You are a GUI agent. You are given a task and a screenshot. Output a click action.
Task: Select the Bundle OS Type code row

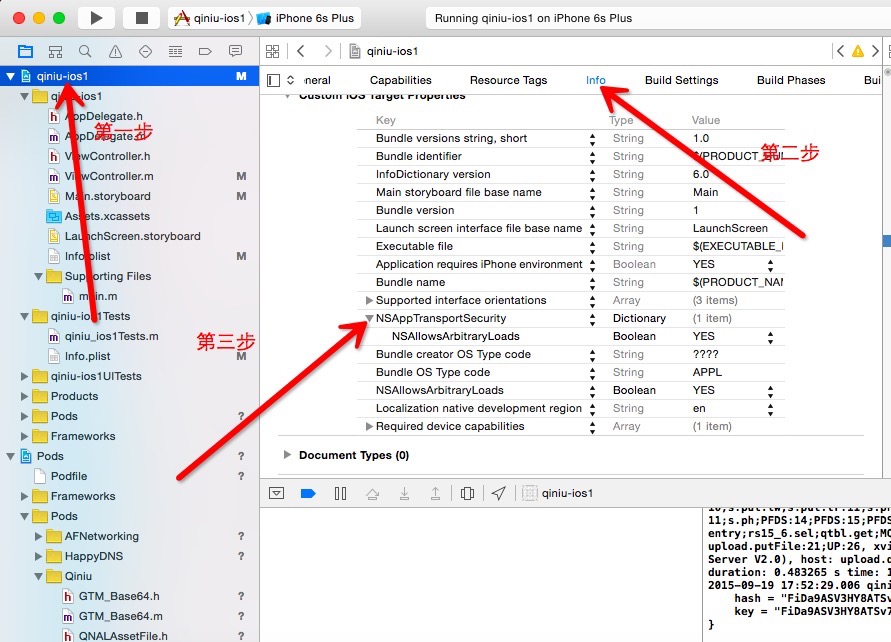point(571,372)
